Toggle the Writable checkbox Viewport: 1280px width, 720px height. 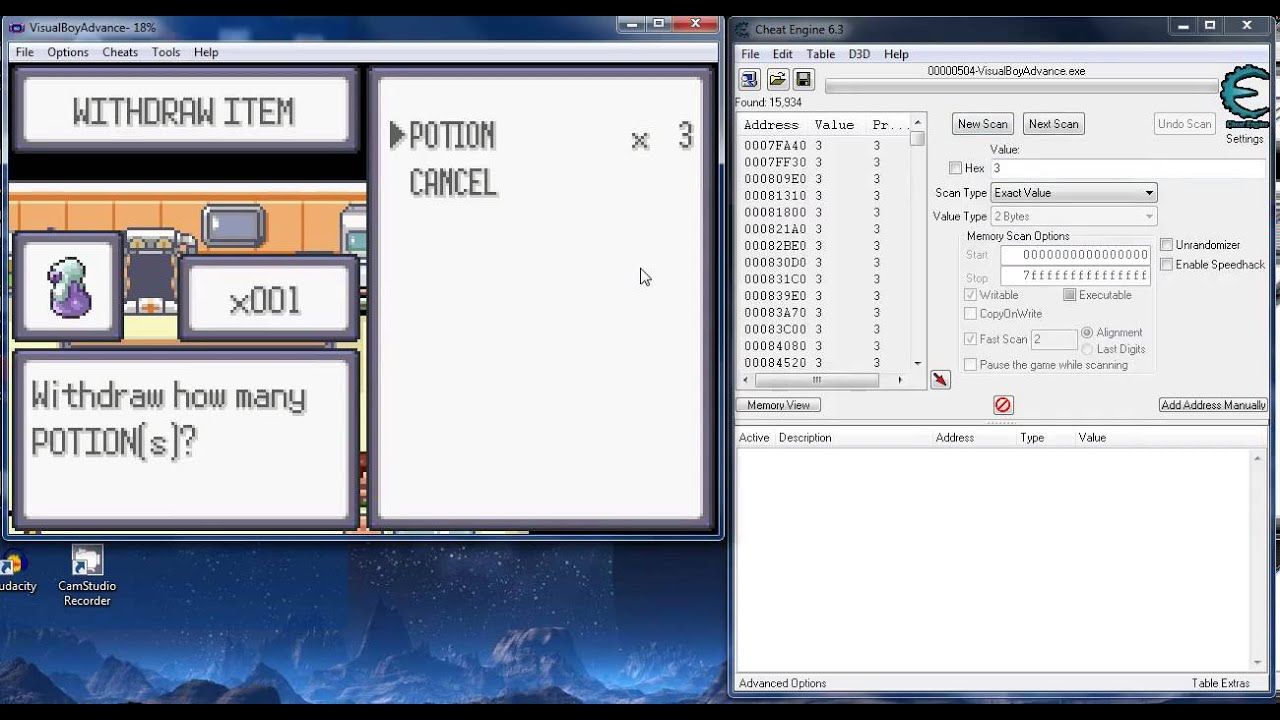pyautogui.click(x=970, y=295)
